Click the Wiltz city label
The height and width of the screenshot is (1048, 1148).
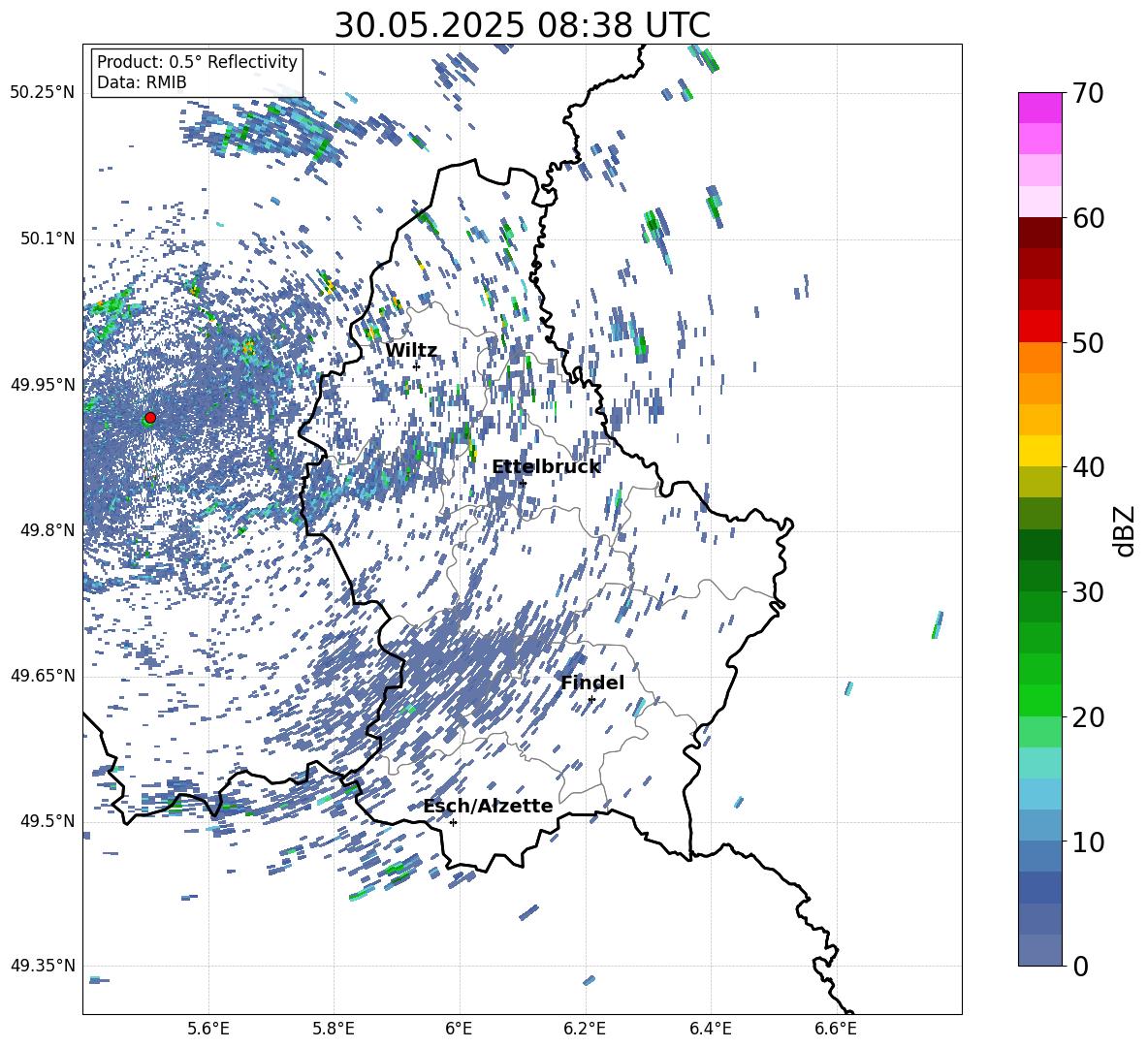click(411, 351)
